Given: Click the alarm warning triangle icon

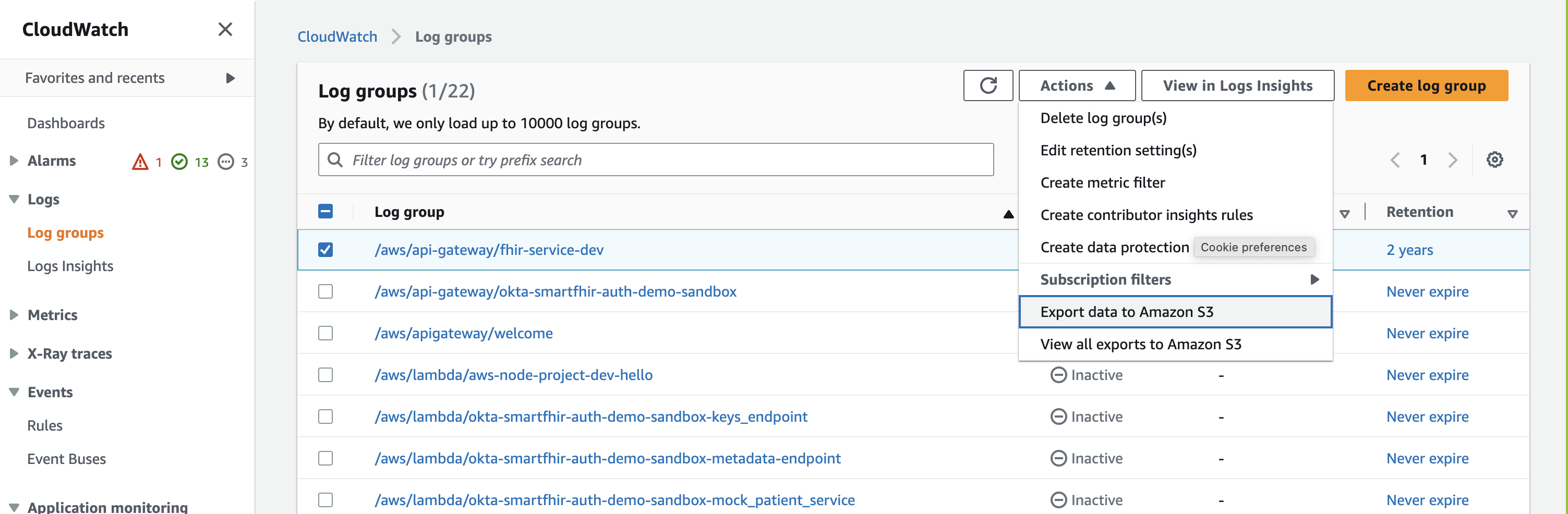Looking at the screenshot, I should click(140, 162).
